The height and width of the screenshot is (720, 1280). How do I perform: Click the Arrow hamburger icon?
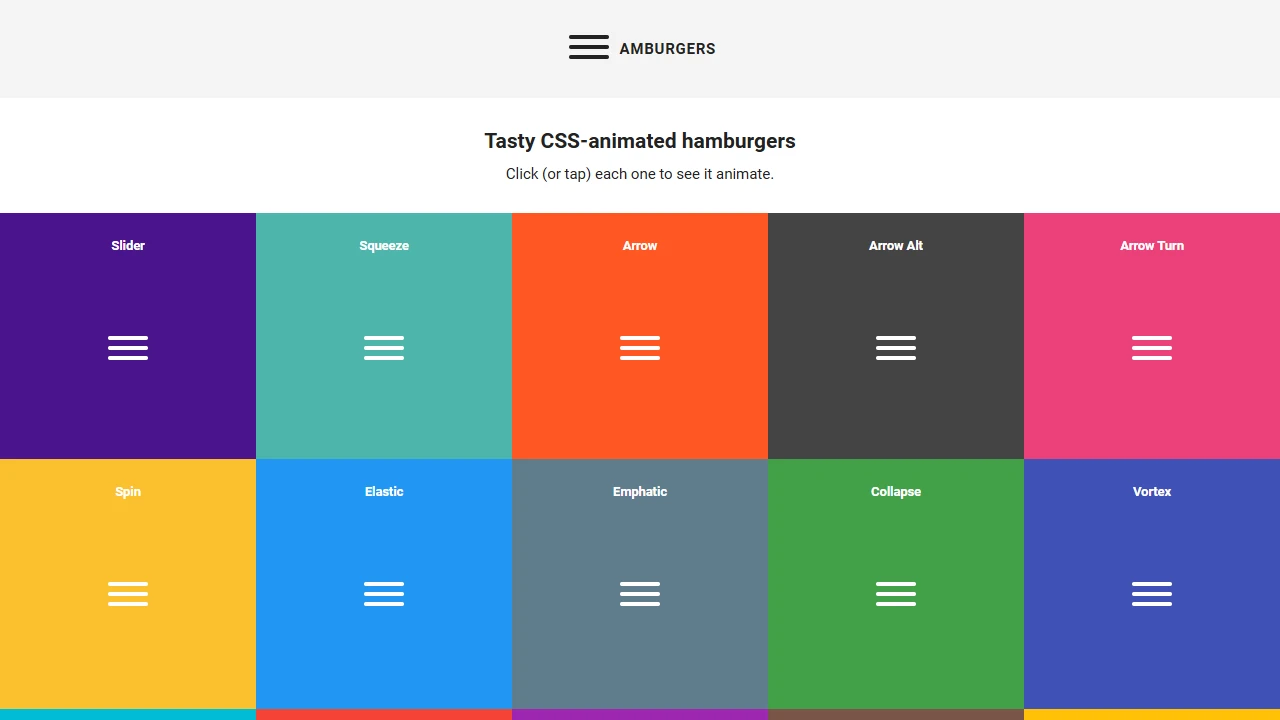[x=640, y=348]
